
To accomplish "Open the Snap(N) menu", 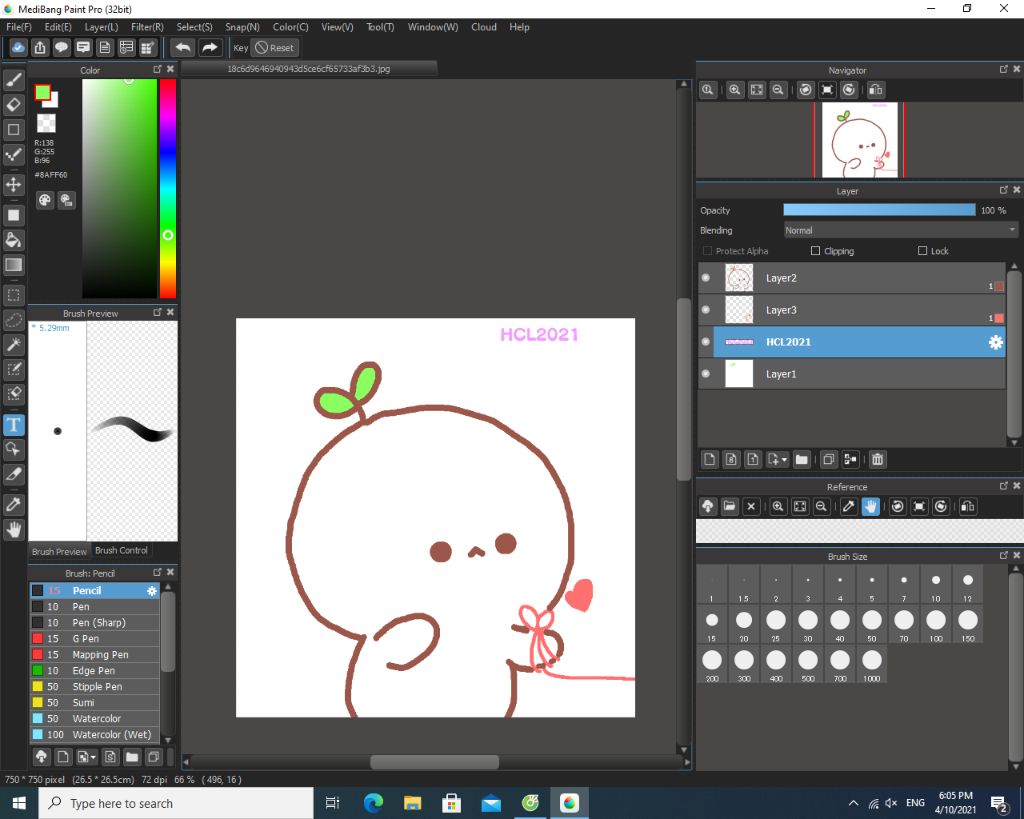I will point(242,27).
